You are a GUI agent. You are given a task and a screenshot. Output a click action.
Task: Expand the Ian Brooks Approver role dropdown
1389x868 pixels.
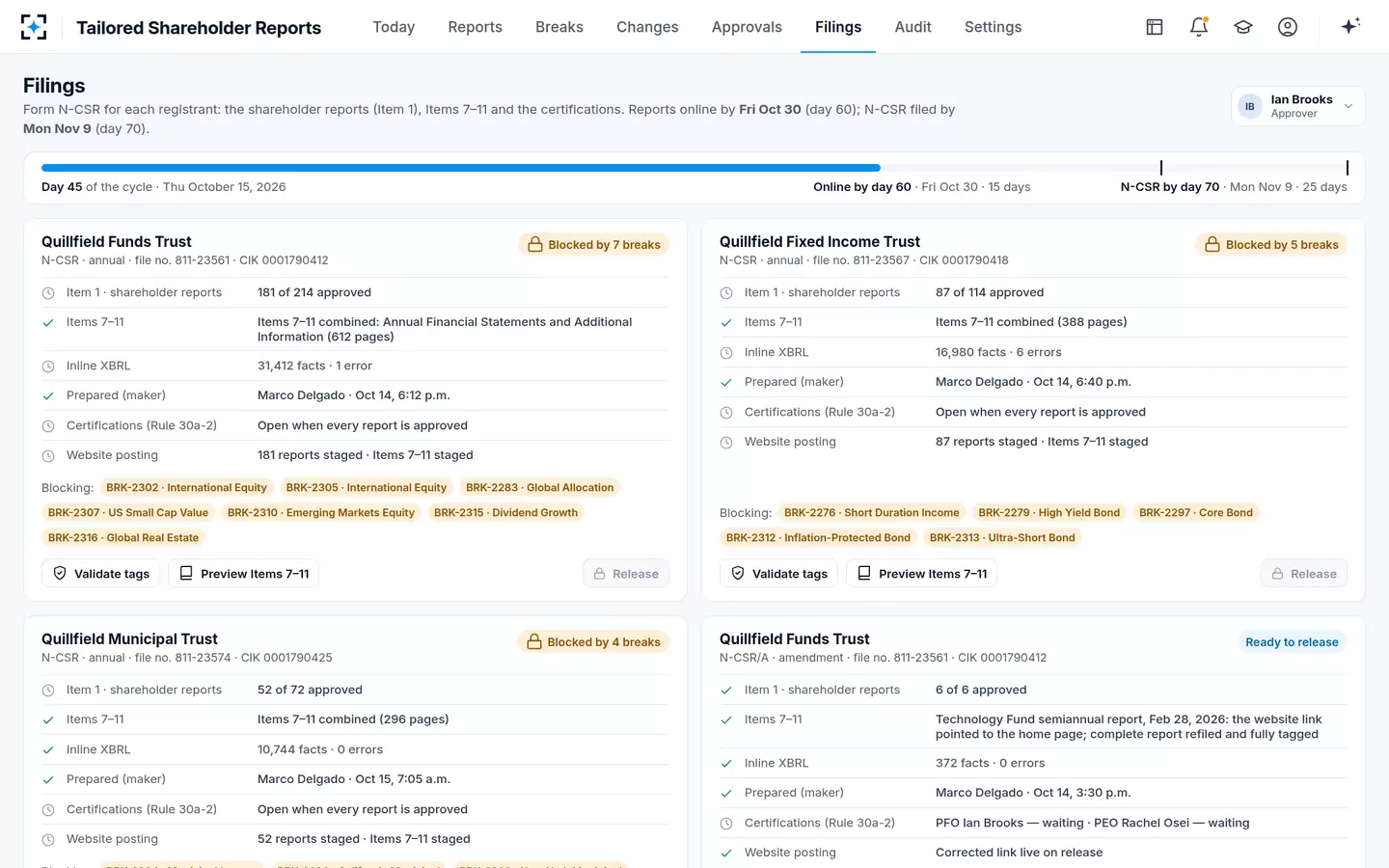pos(1297,106)
